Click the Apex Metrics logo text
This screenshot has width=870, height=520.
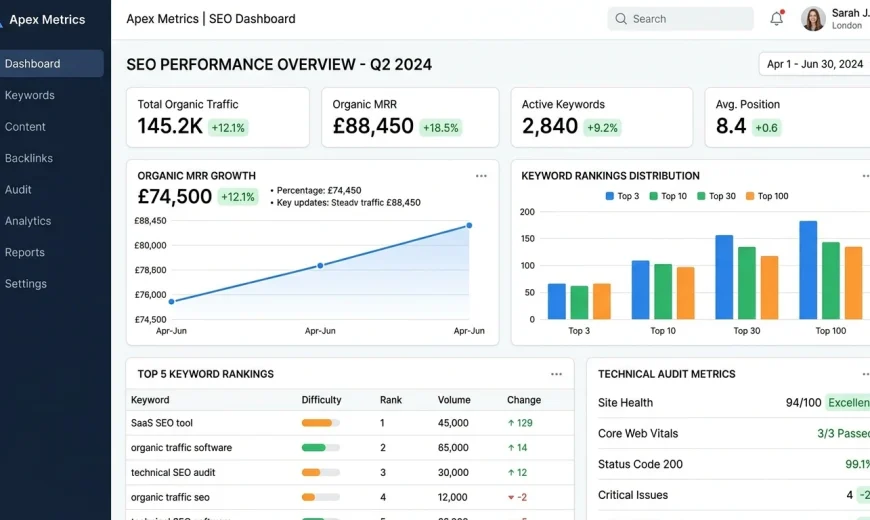pos(47,19)
